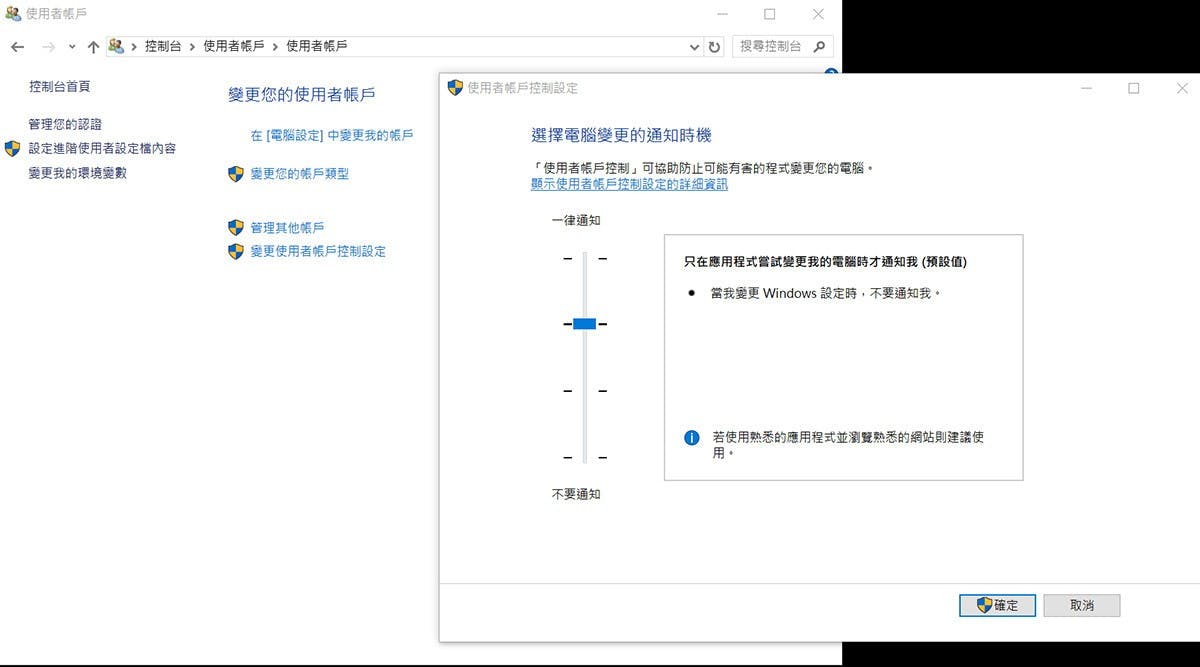Click the user accounts icon in the address bar
Viewport: 1200px width, 667px height.
(x=116, y=46)
